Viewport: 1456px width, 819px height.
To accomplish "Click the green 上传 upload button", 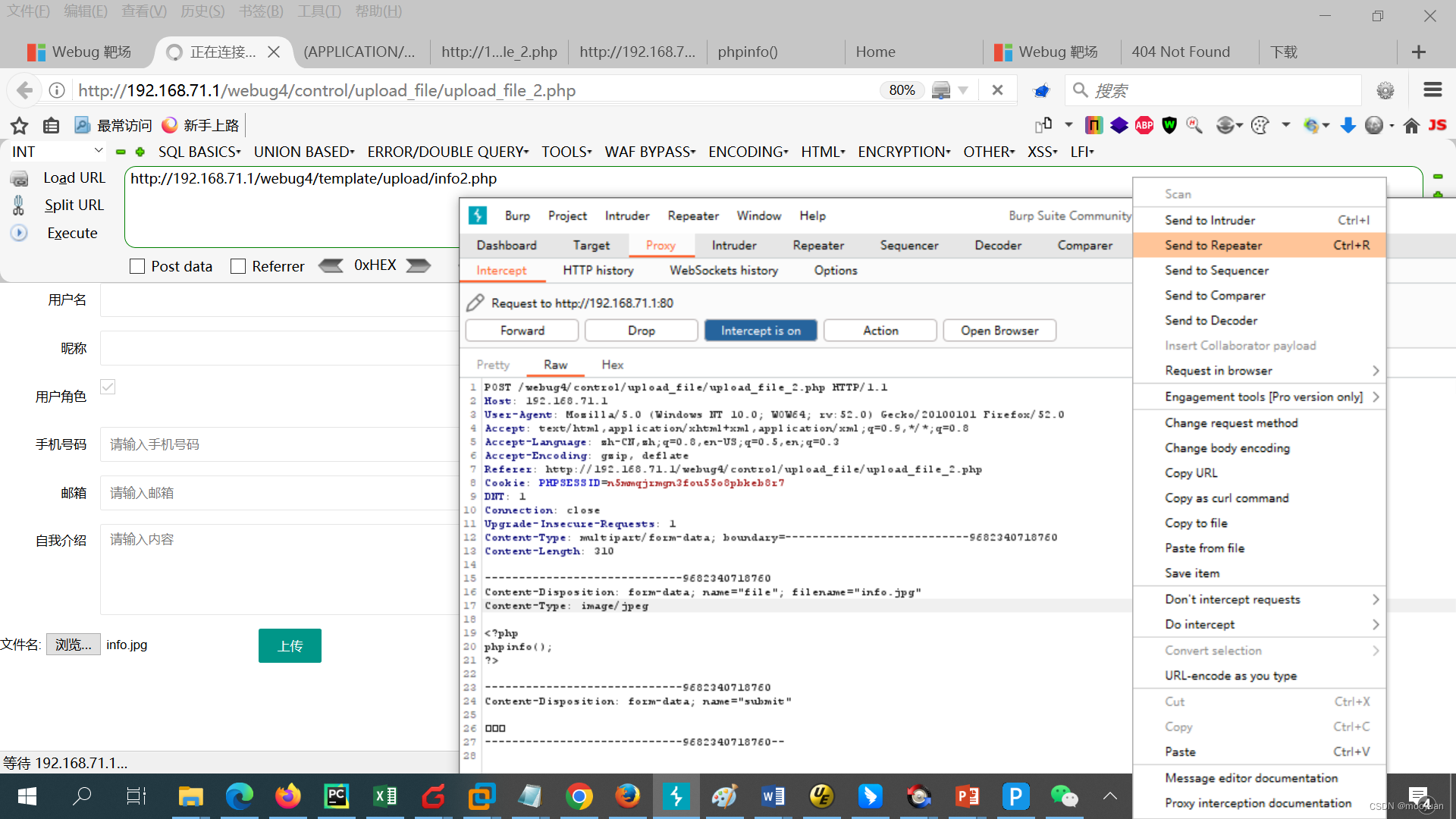I will click(290, 645).
